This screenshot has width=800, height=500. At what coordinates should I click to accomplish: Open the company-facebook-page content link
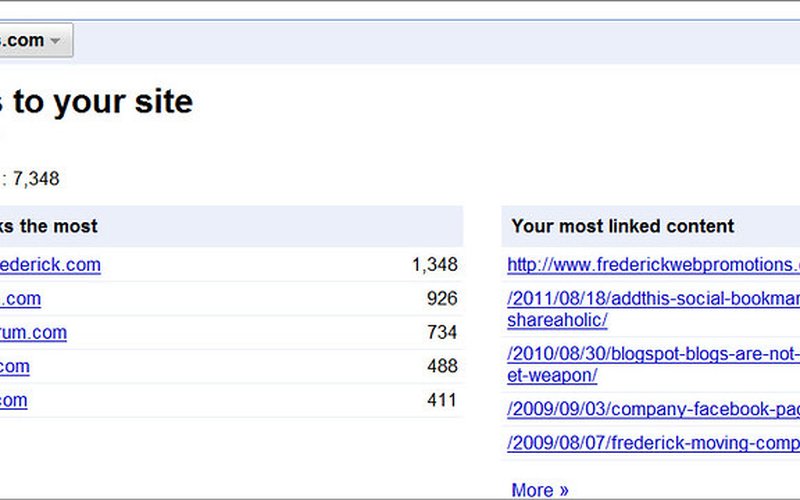(x=654, y=409)
